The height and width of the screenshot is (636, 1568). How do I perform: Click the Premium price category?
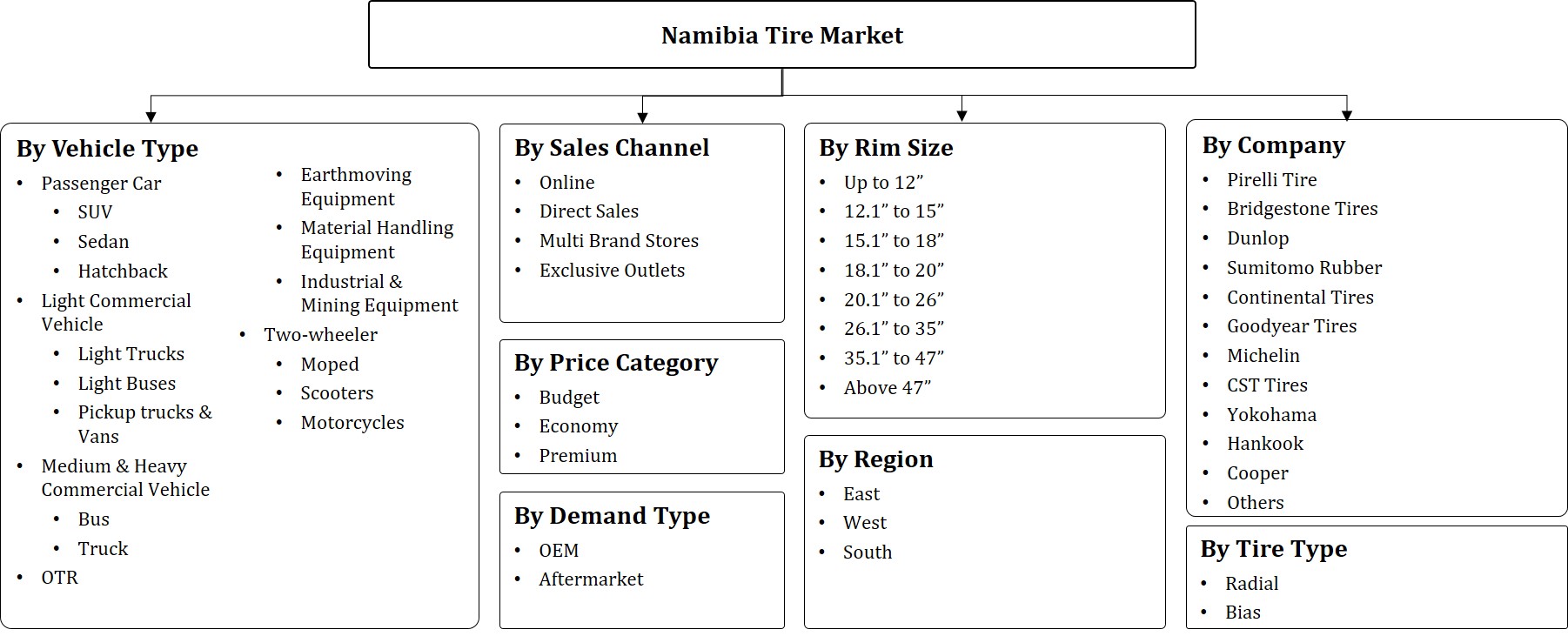578,456
